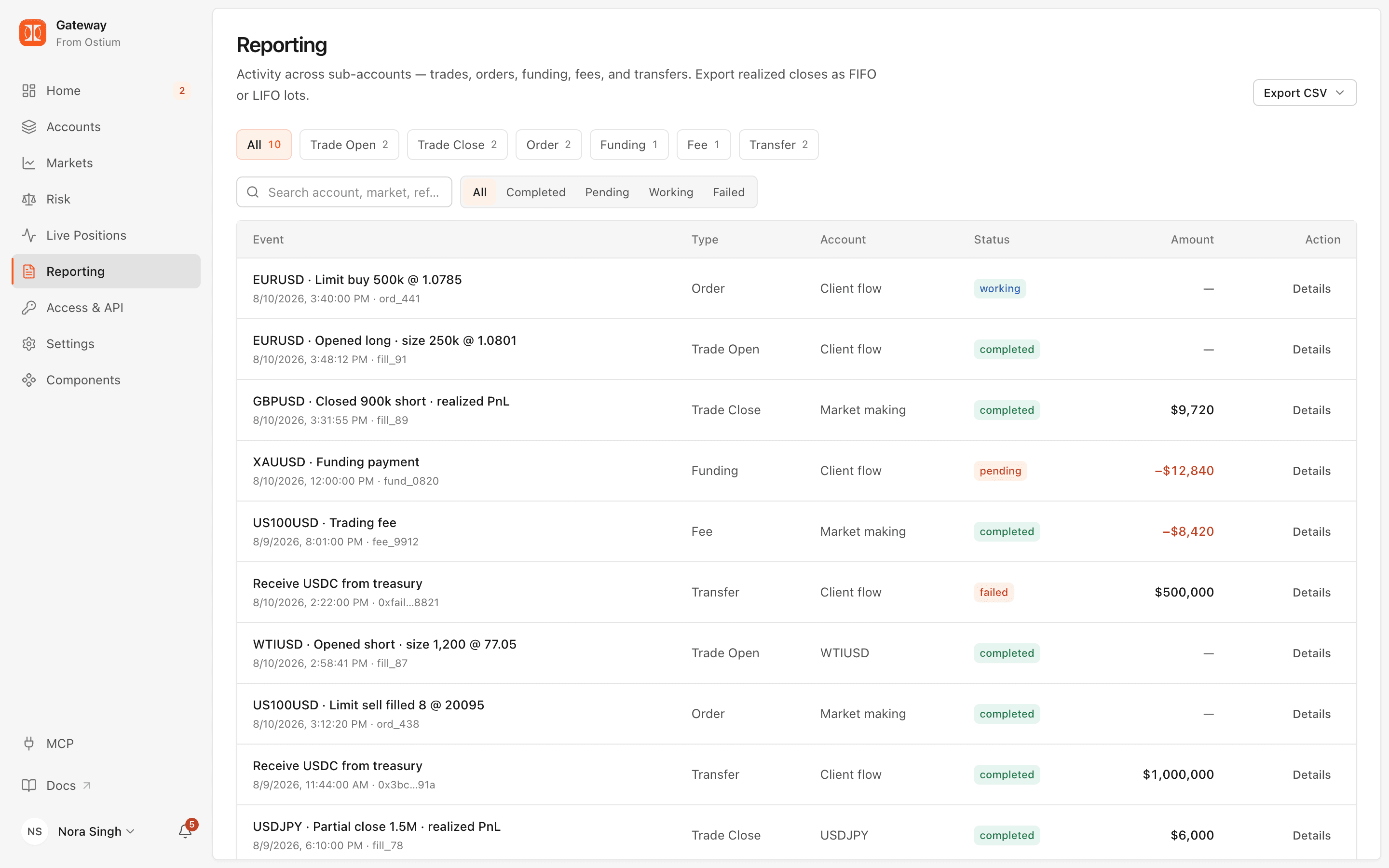Filter status to Failed
Viewport: 1389px width, 868px height.
point(728,192)
